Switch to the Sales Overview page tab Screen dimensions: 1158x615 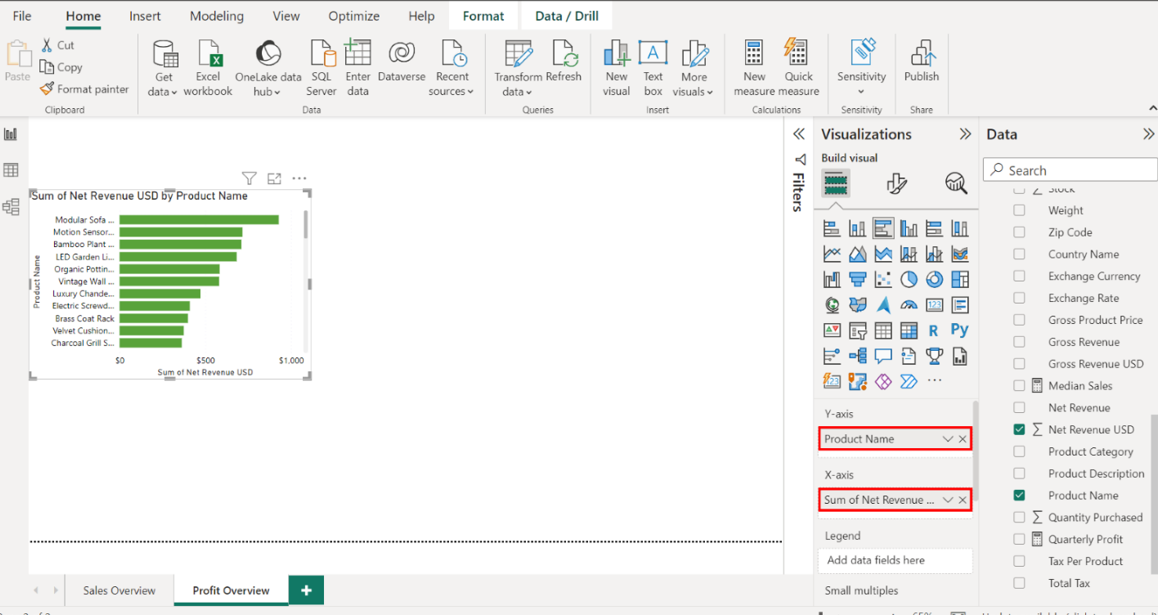[119, 590]
